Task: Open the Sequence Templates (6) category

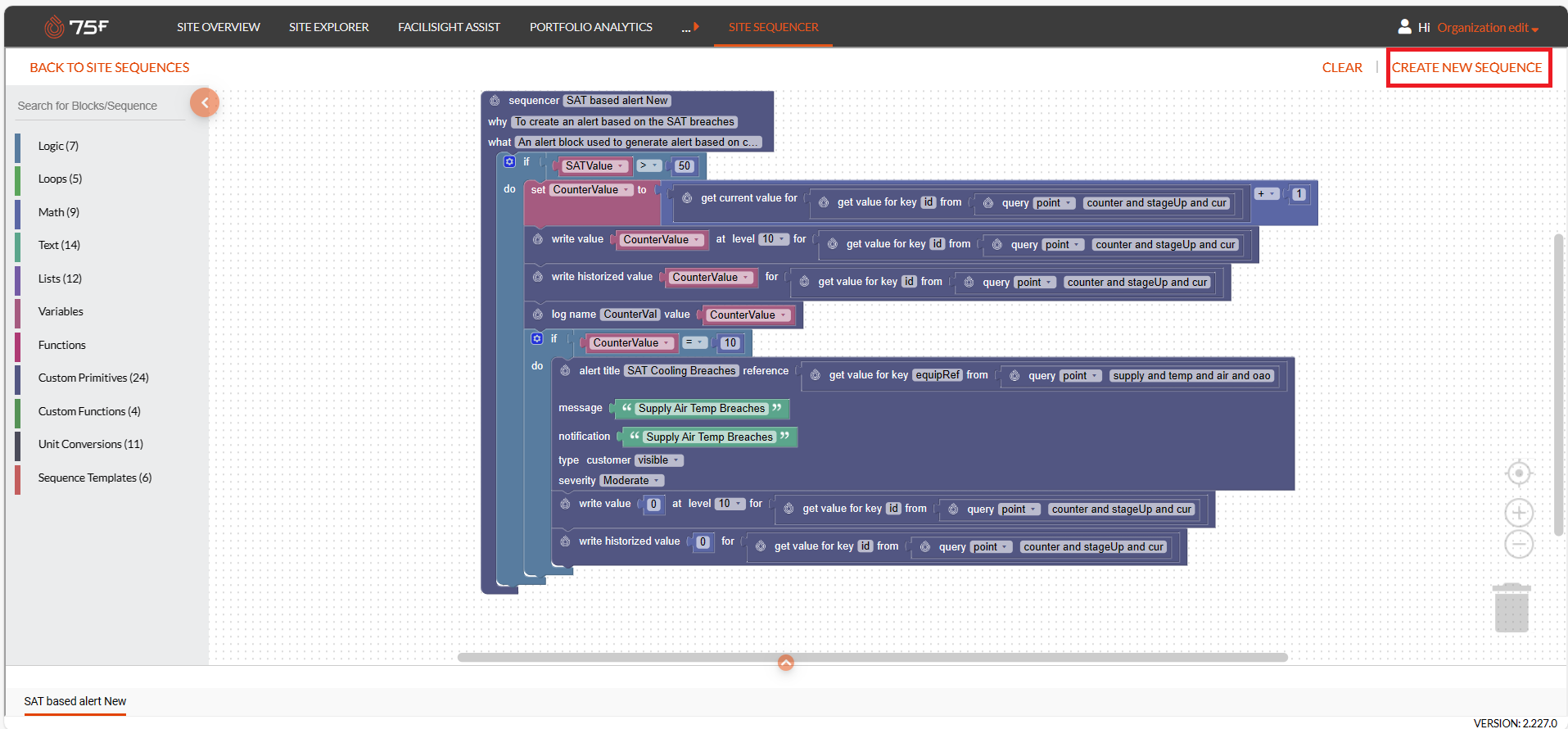Action: [95, 478]
